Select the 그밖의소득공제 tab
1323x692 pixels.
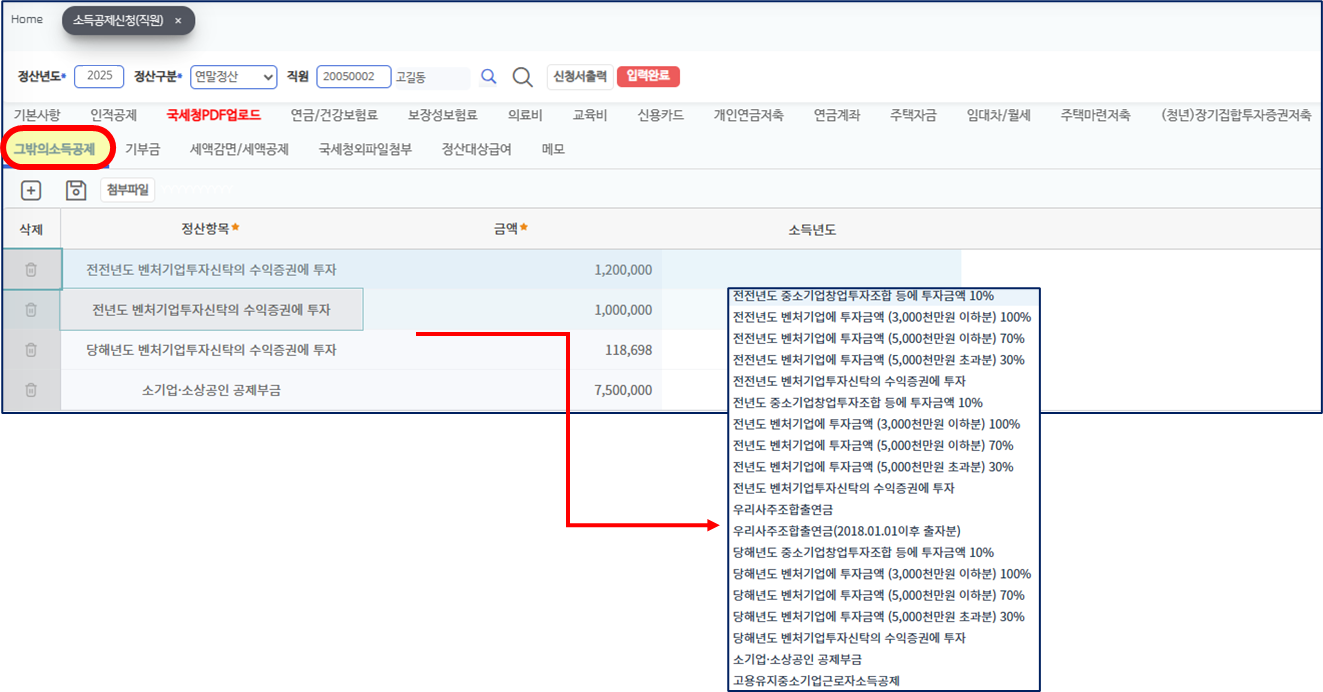[55, 149]
